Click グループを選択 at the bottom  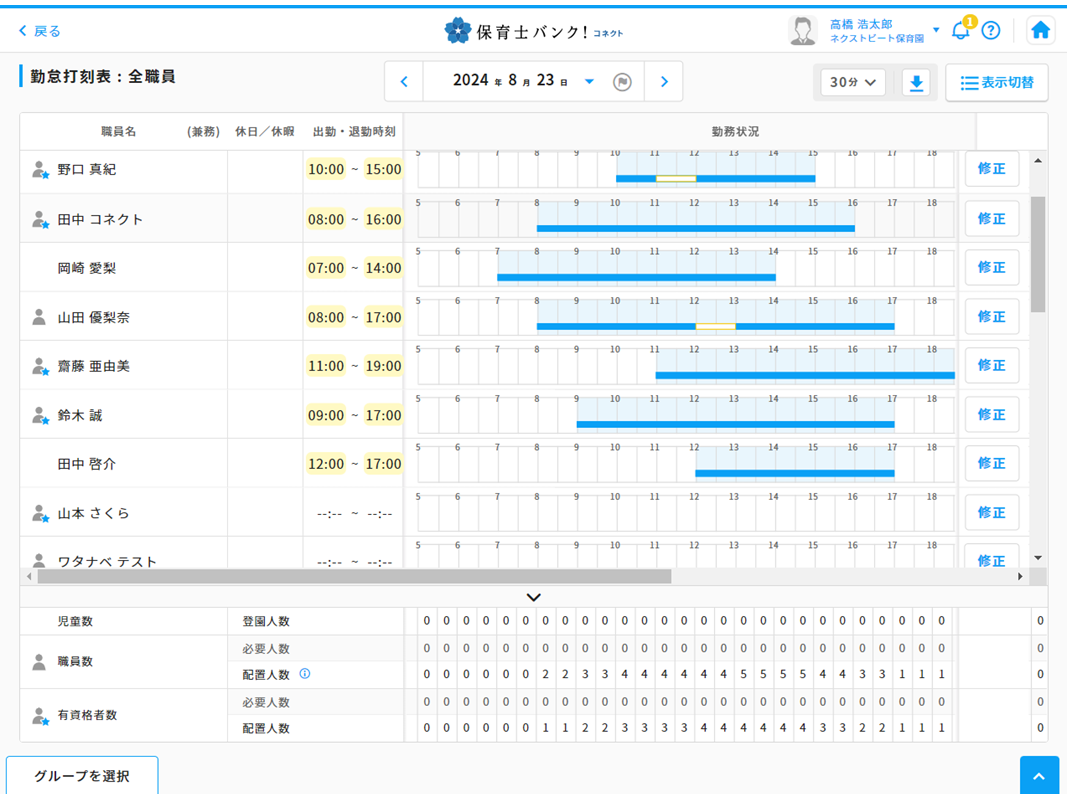click(x=83, y=775)
